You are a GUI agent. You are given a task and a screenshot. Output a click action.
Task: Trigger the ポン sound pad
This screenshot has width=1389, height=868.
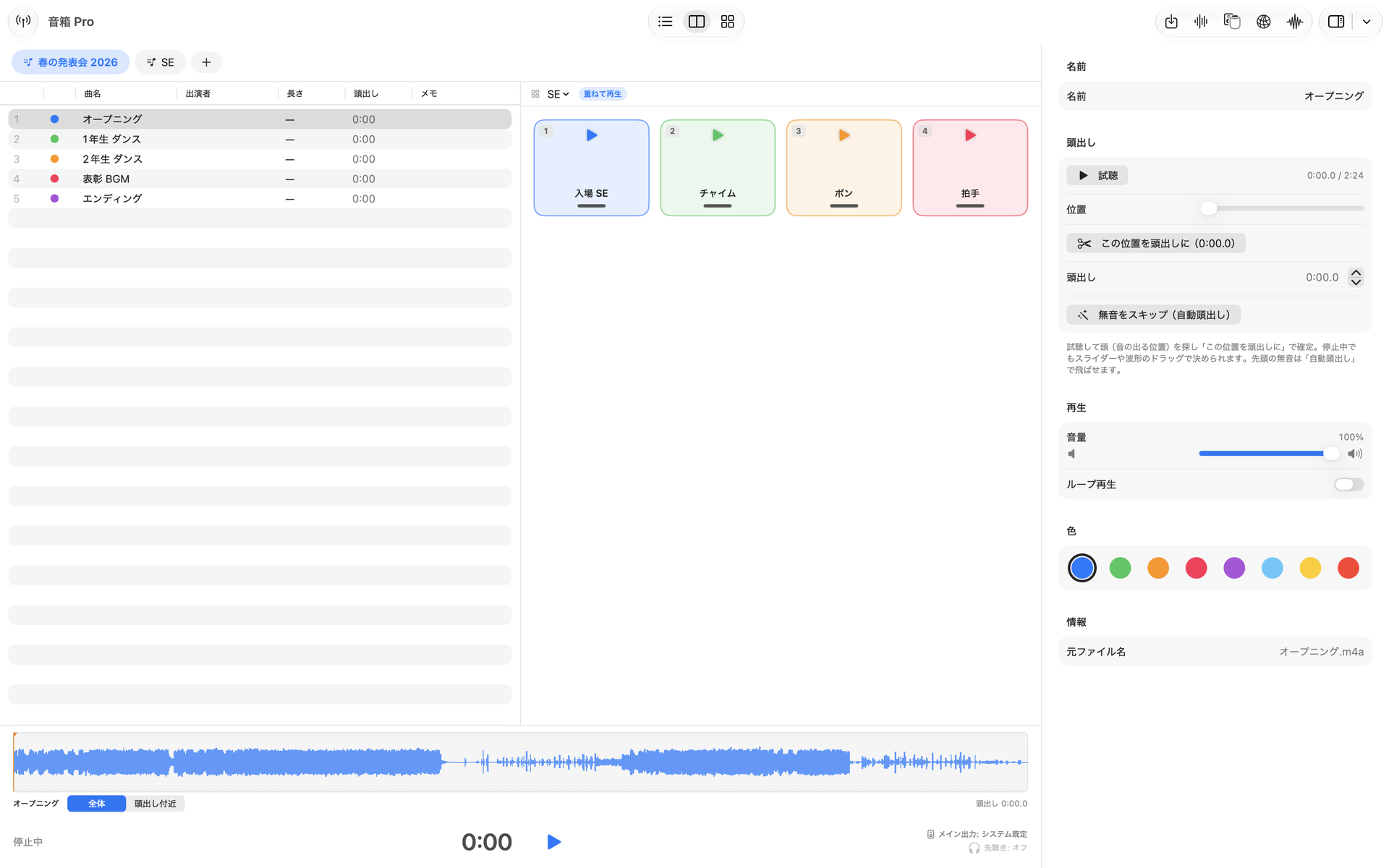tap(844, 168)
